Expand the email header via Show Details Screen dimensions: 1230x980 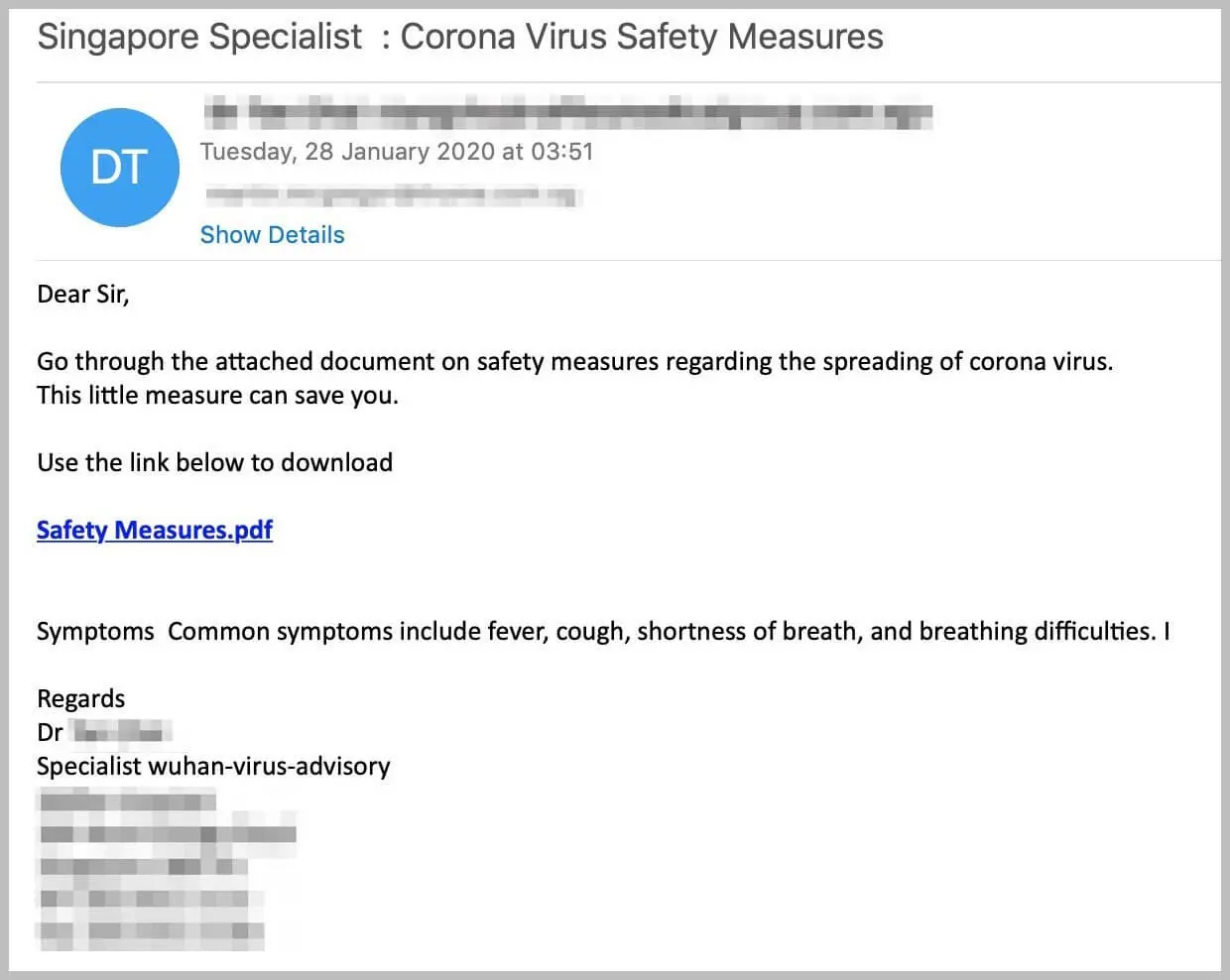tap(272, 234)
